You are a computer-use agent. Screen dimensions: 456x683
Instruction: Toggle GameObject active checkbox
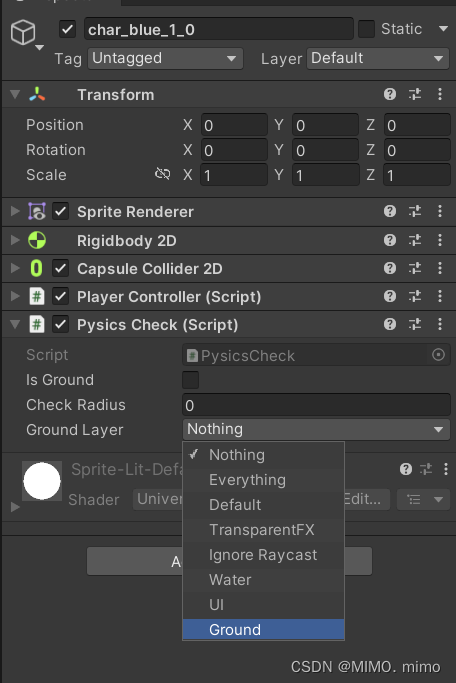pos(68,30)
